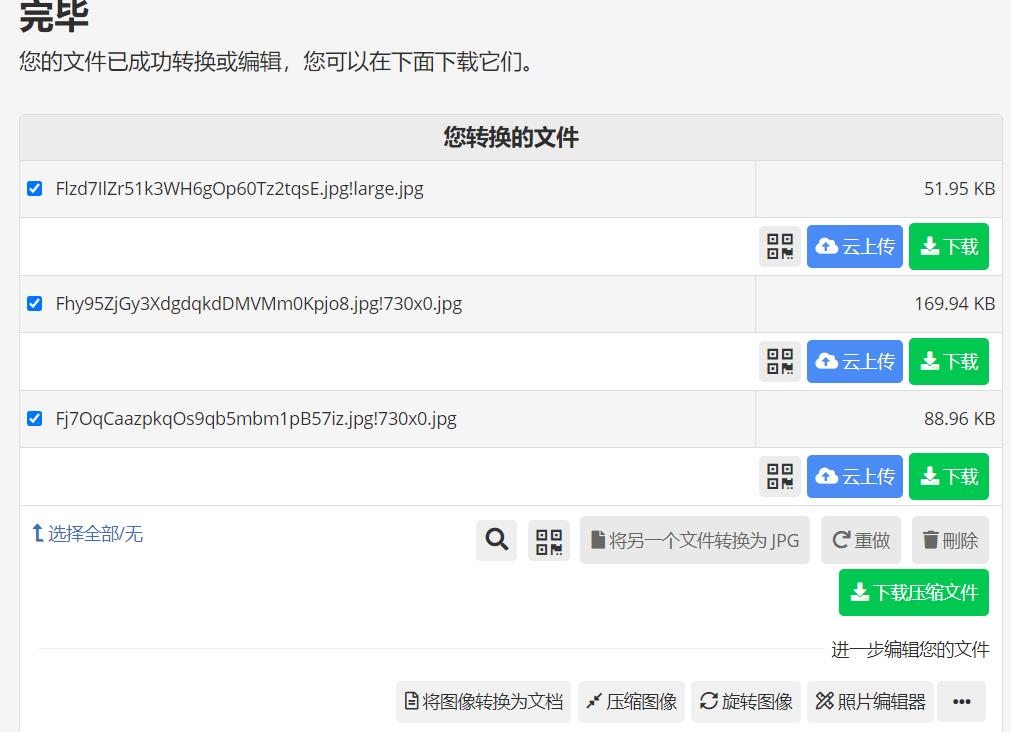Screen dimensions: 1011x732
Task: Show QR code for Fhy95ZjGy3XdgdqkdDMVMm0Kpjo8.jpg
Action: coord(779,361)
